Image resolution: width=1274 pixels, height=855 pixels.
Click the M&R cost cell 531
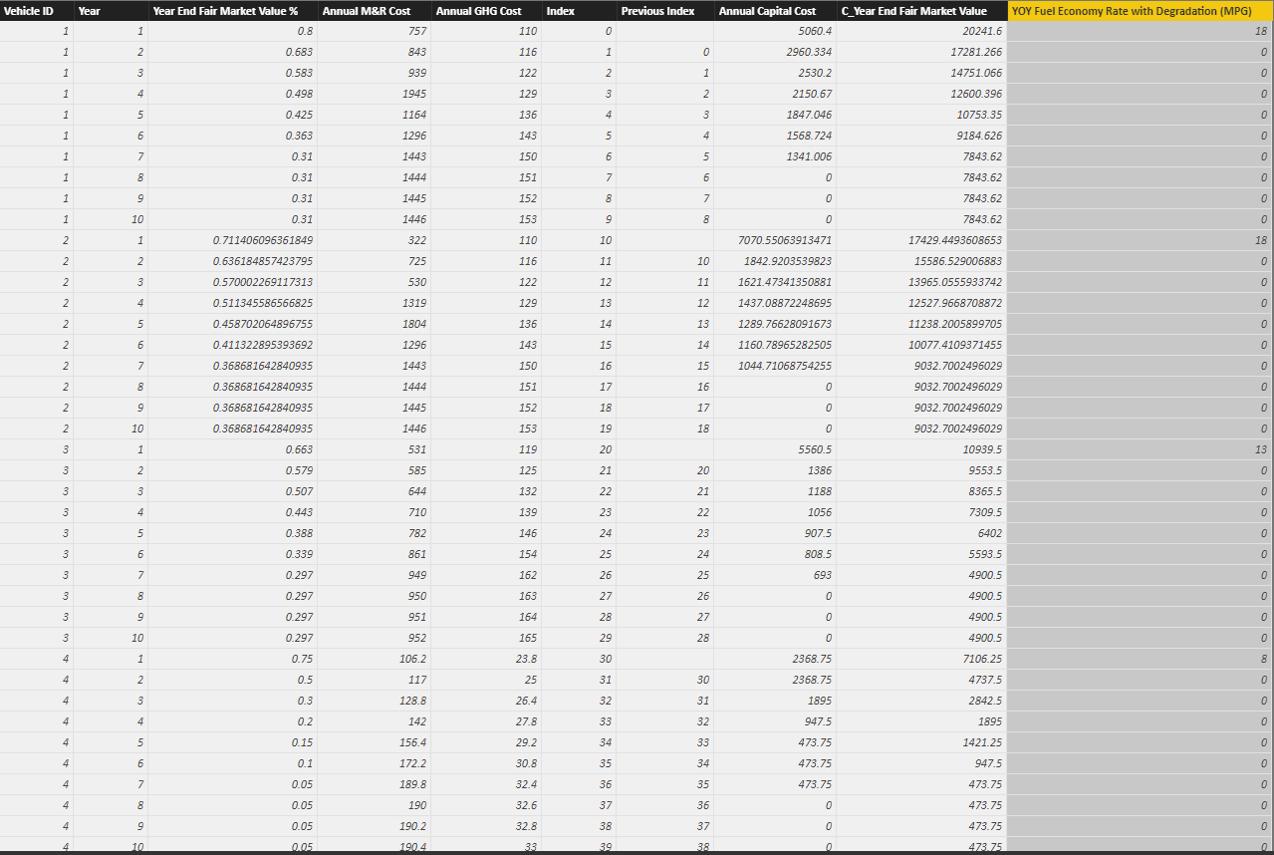tap(374, 450)
